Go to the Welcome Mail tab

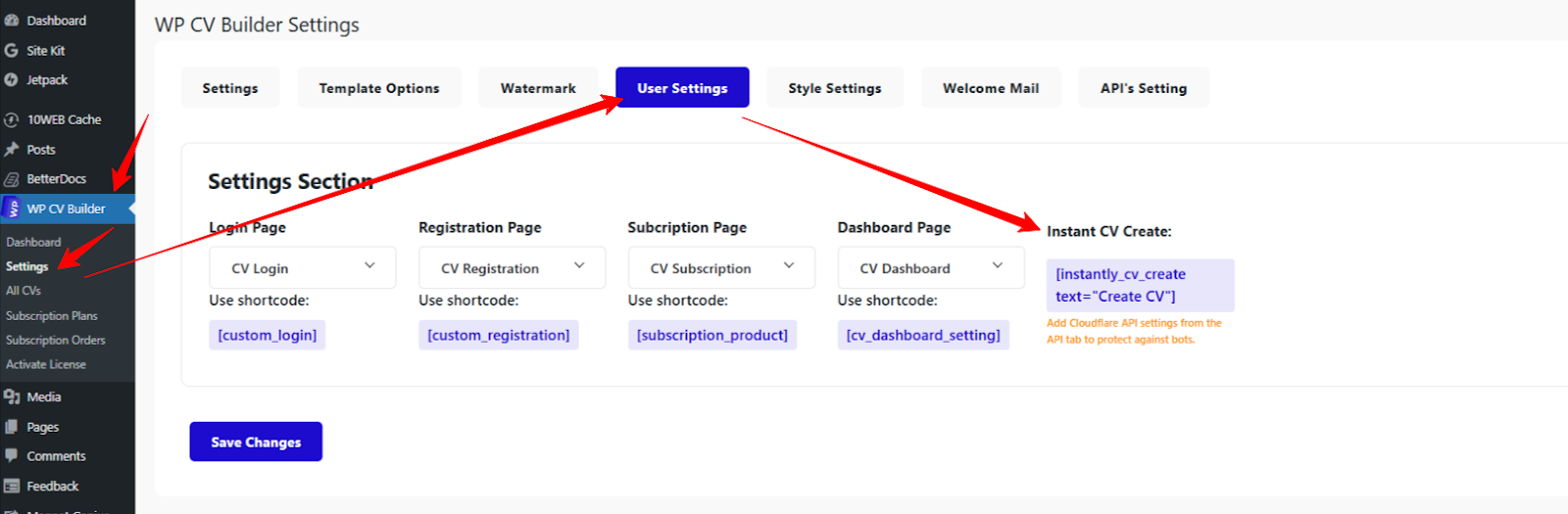pos(991,87)
